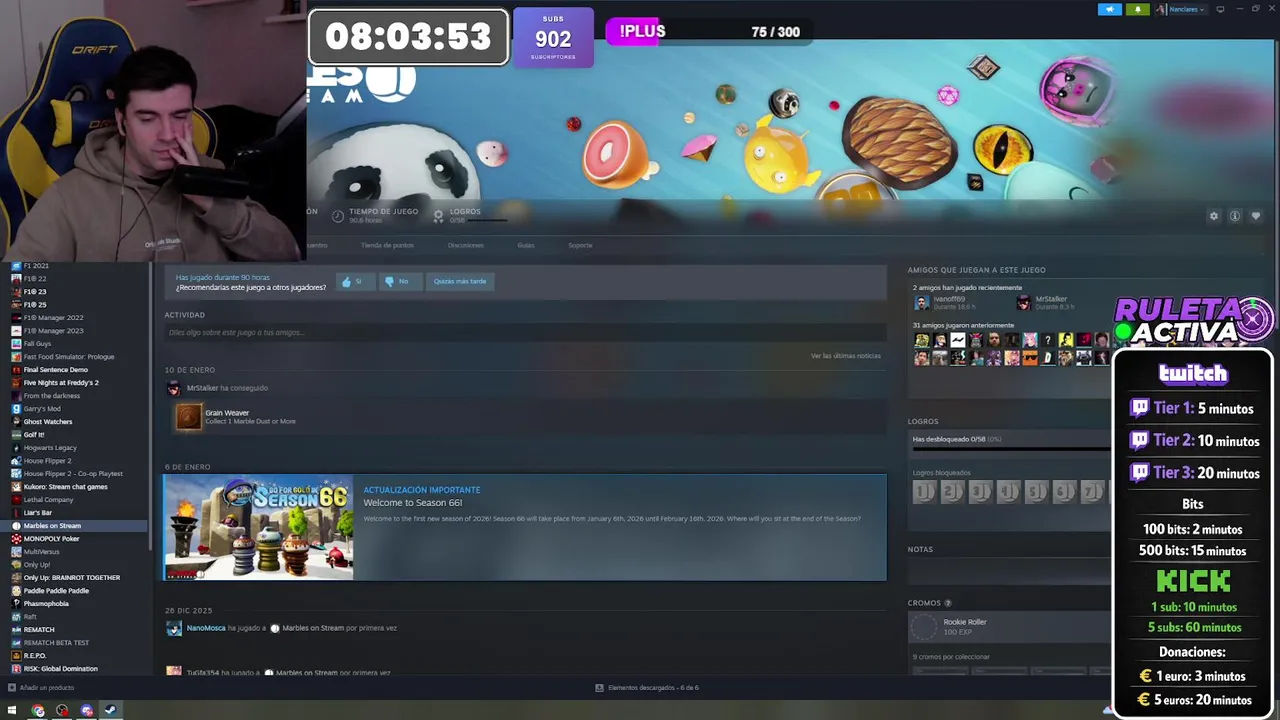This screenshot has width=1280, height=720.
Task: Open Elementos descargados downloads status
Action: pos(647,688)
